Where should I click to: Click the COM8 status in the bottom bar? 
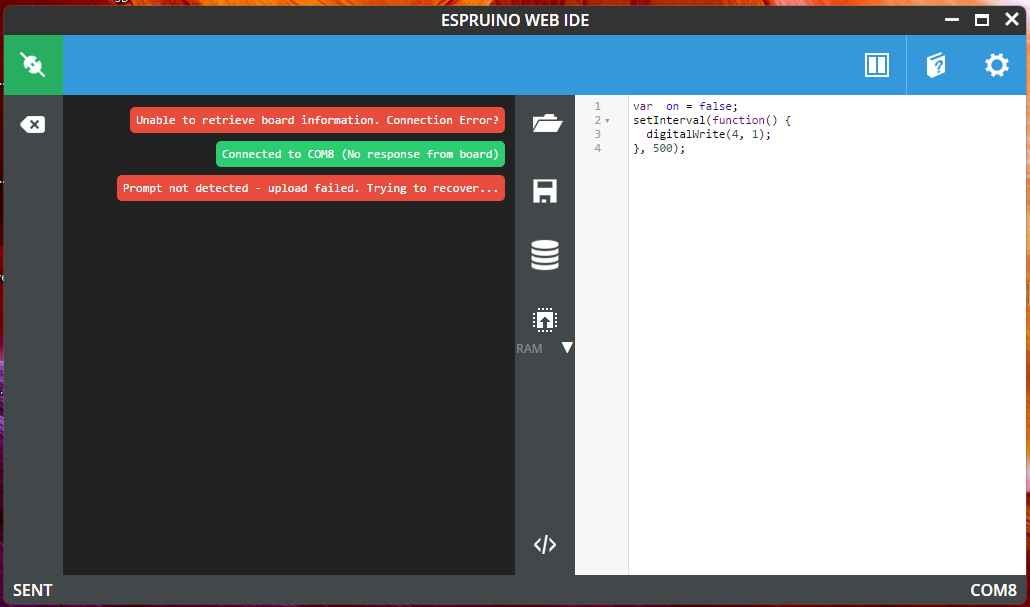993,591
